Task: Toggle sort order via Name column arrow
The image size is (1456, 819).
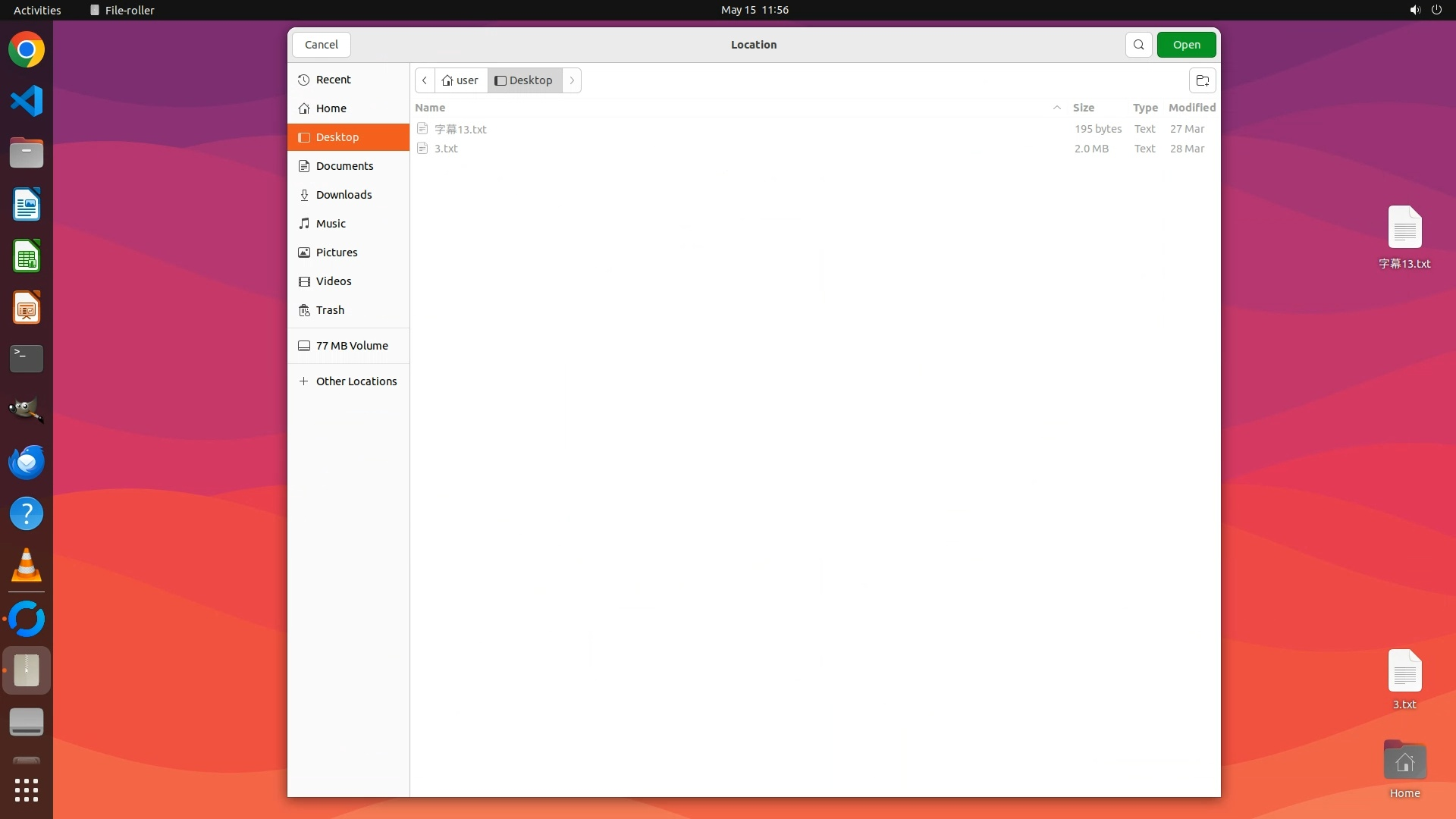Action: pos(1056,108)
